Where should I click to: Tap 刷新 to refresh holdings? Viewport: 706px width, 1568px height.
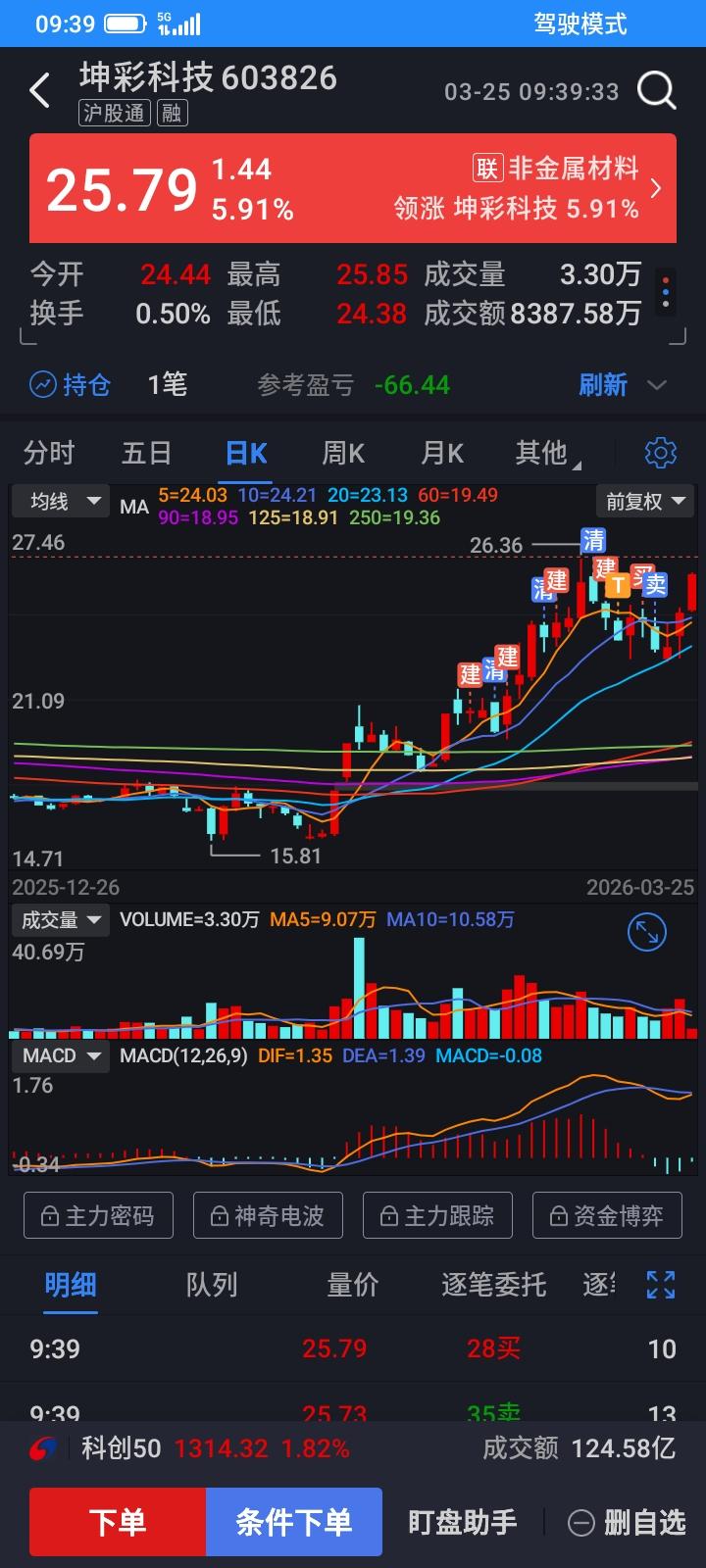[x=603, y=384]
